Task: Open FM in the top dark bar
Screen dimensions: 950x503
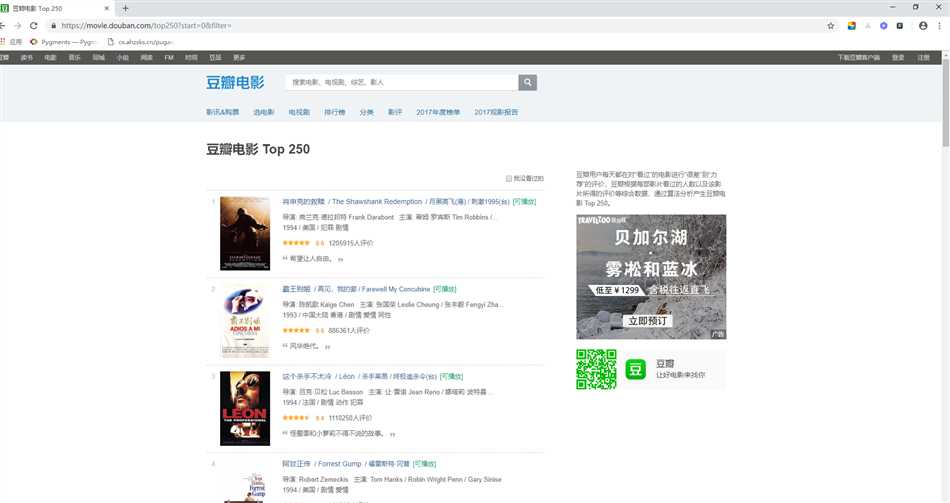Action: (169, 58)
